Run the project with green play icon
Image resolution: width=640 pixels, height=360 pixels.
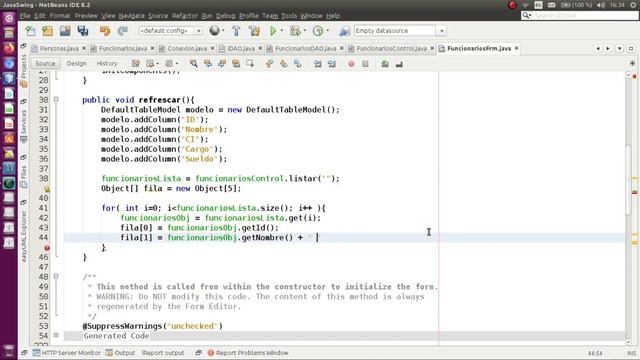coord(273,31)
